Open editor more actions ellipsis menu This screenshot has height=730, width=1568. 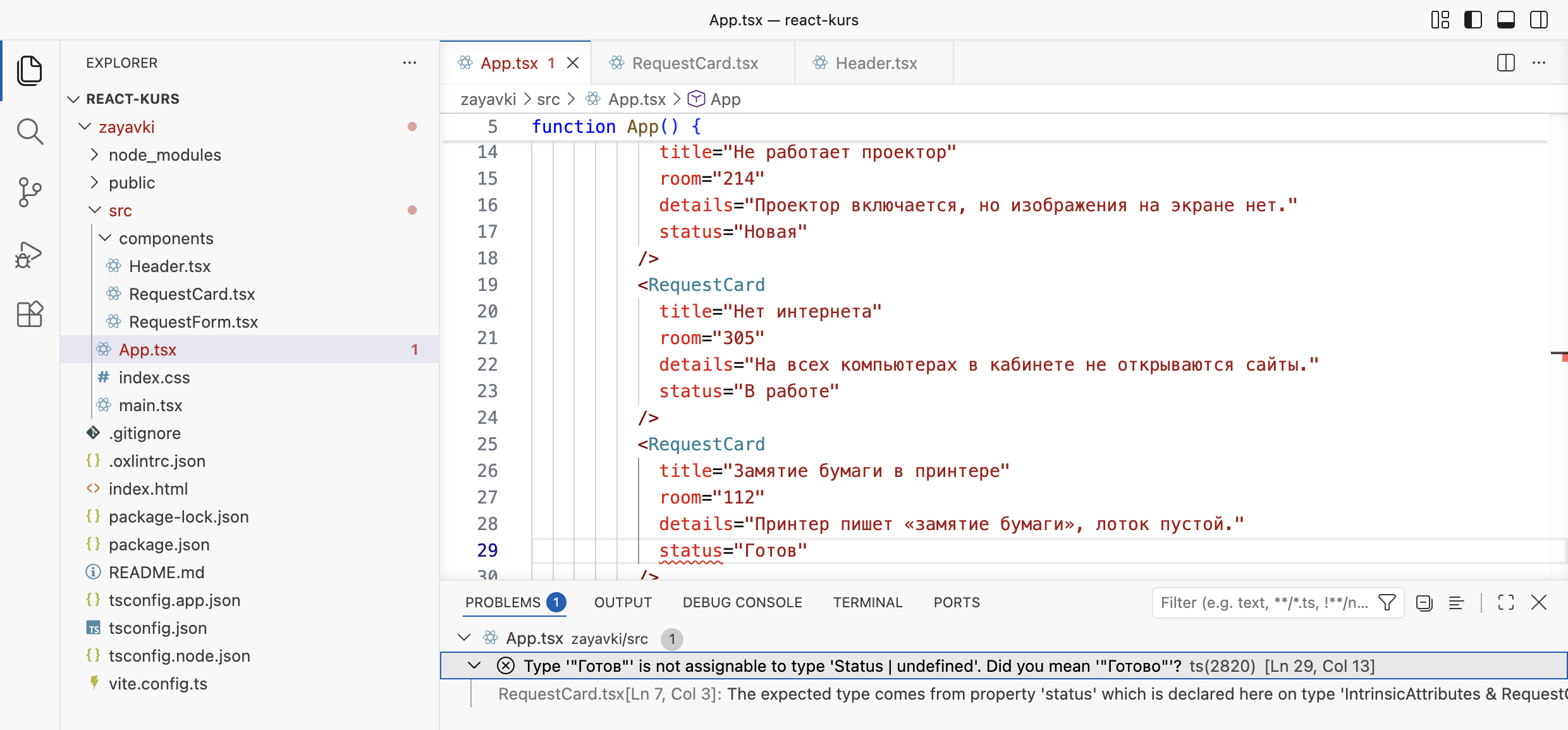[1539, 63]
